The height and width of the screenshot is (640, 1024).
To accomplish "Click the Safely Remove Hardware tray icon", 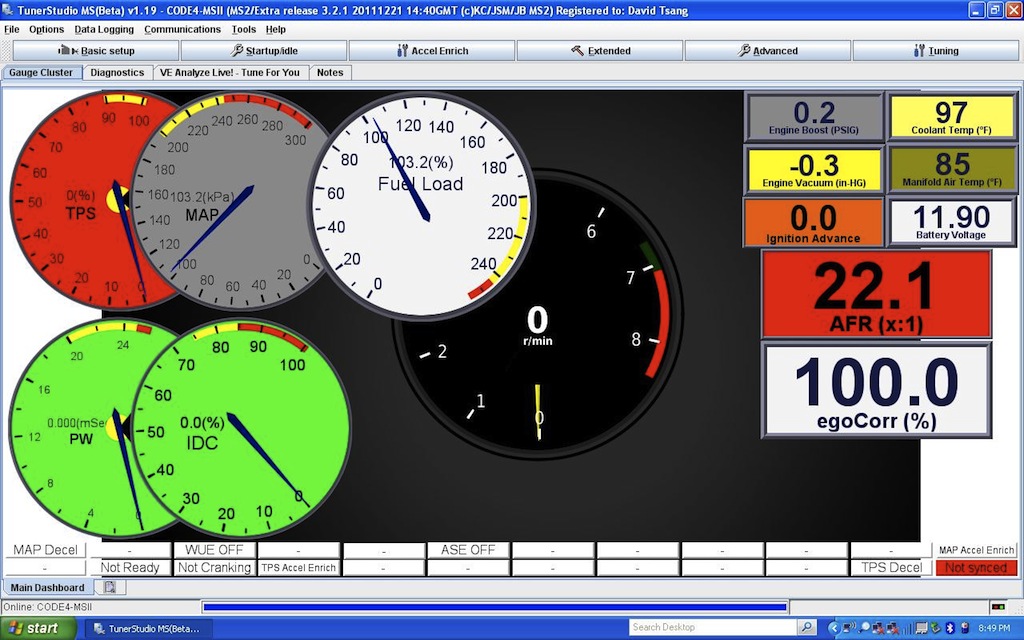I will 936,628.
